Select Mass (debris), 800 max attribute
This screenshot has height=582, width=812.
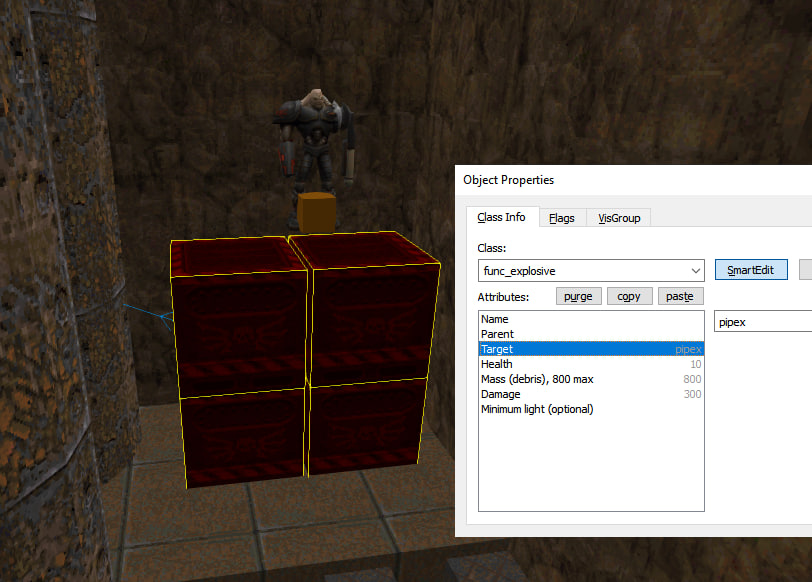590,379
